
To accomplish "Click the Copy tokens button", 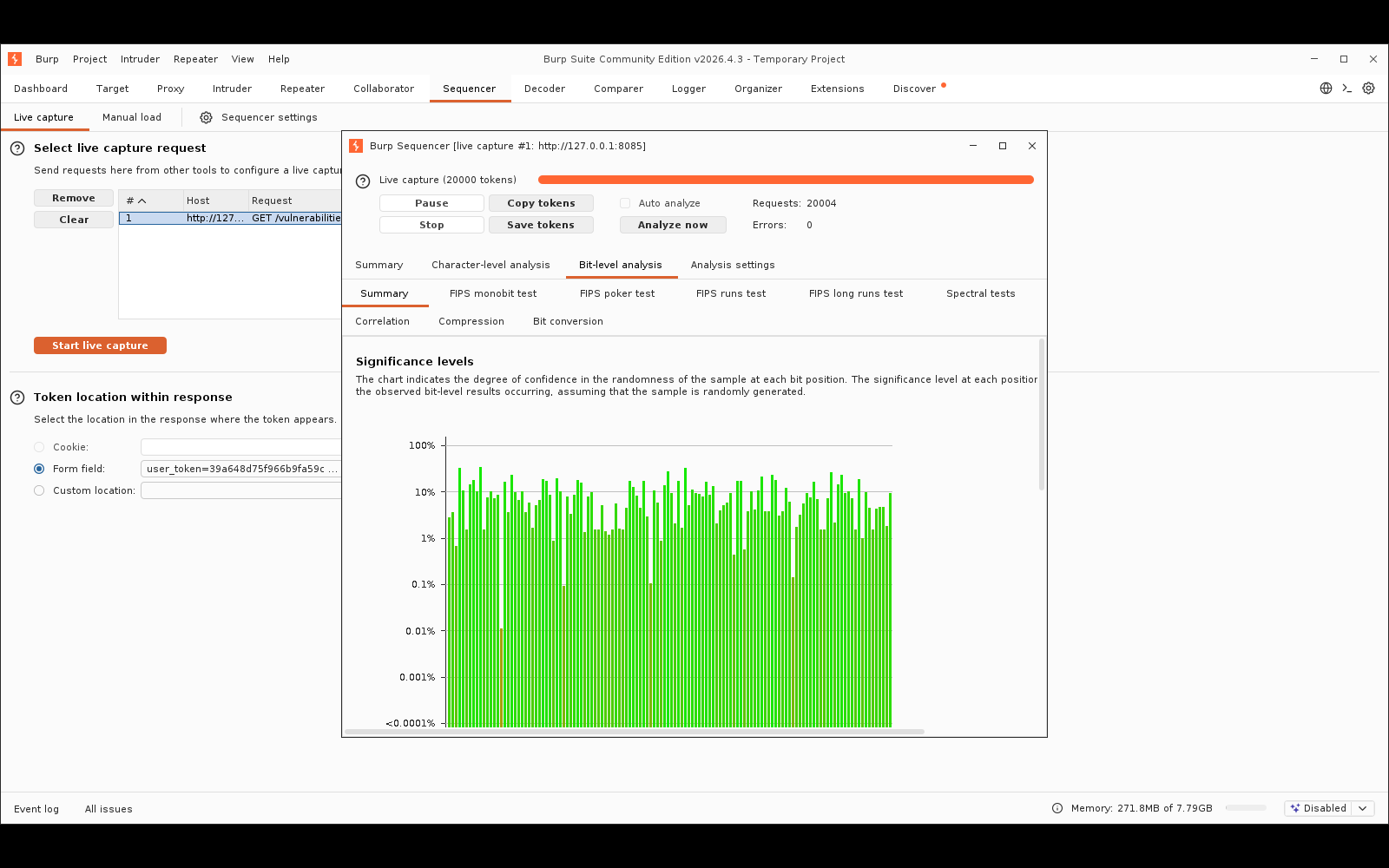I will click(541, 203).
